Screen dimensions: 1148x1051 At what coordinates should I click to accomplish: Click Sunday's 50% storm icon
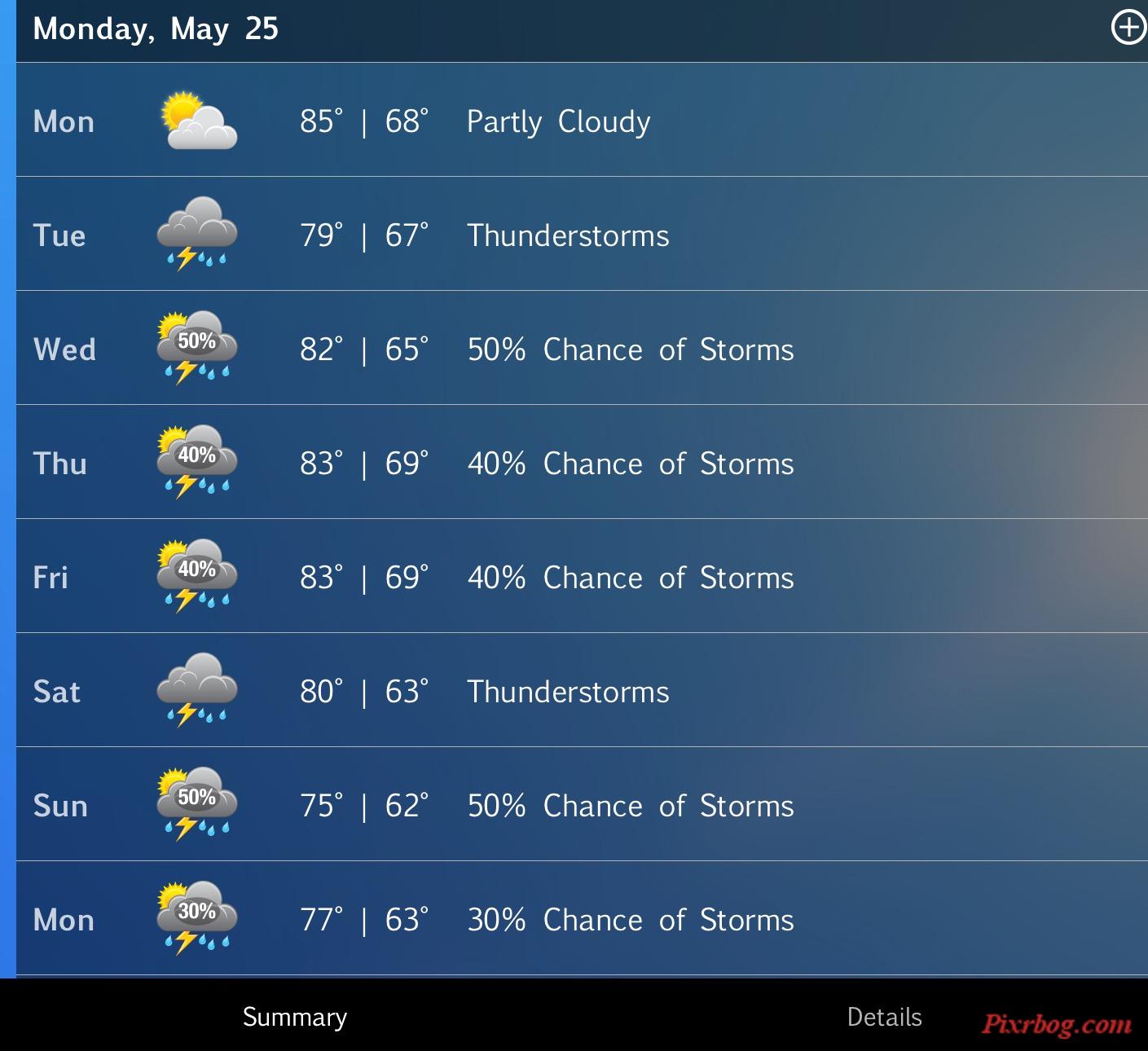click(196, 803)
